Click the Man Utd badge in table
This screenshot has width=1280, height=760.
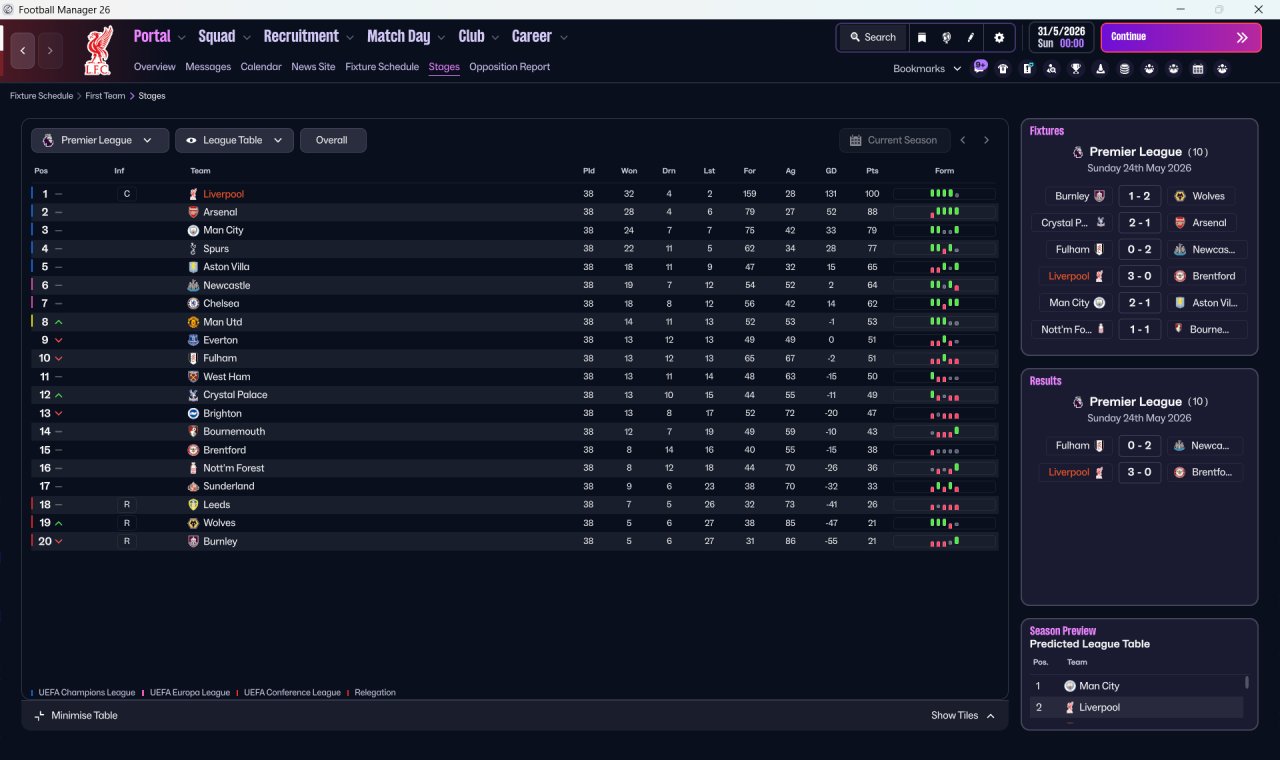193,322
